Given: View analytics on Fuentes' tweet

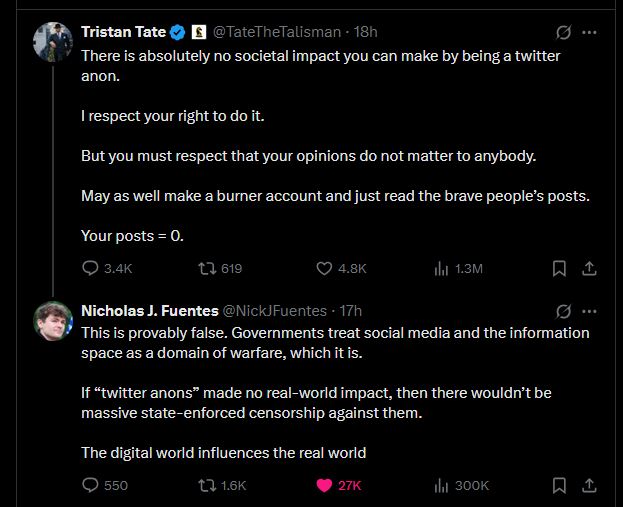Looking at the screenshot, I should pos(441,485).
